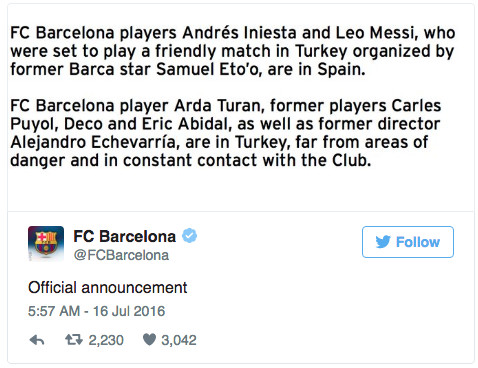
Task: Click the word Follow on button
Action: click(x=418, y=242)
